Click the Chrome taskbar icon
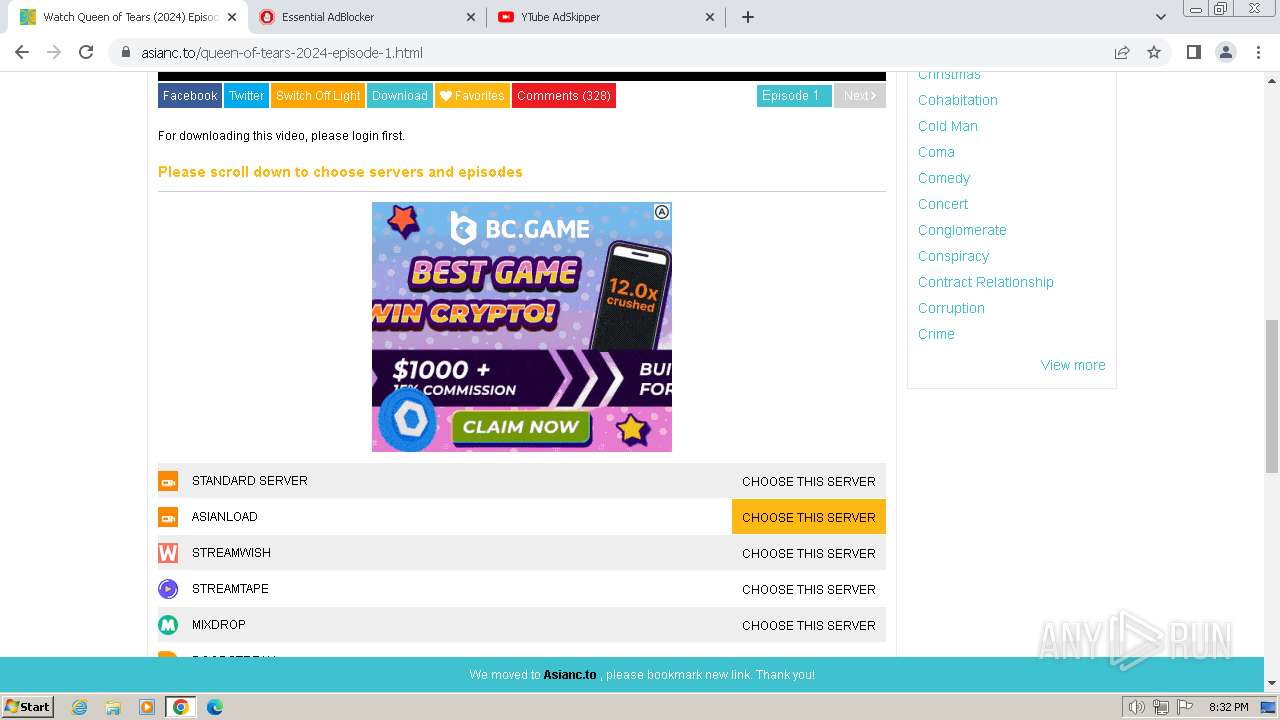 [181, 707]
